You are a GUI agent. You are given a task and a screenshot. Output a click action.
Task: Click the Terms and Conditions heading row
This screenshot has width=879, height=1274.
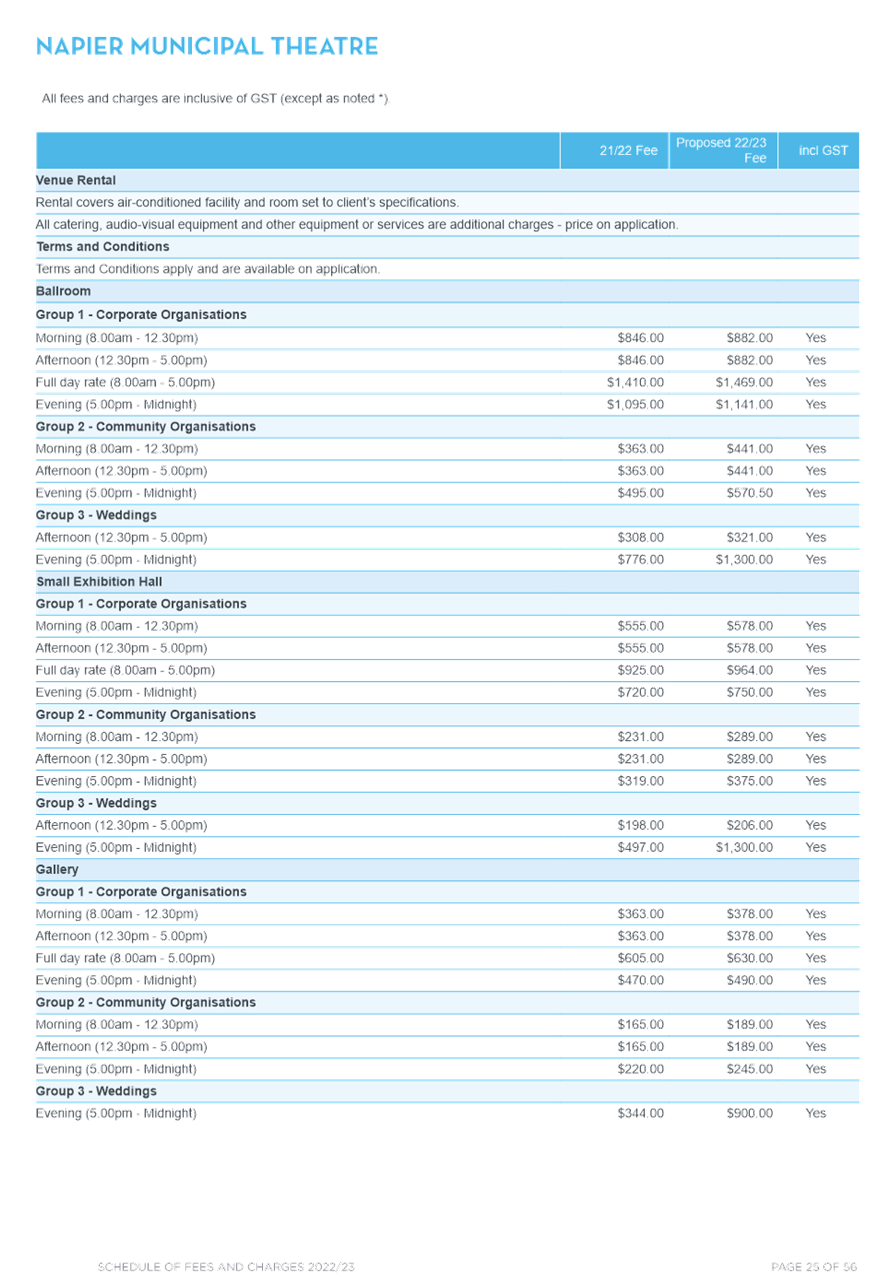coord(448,247)
